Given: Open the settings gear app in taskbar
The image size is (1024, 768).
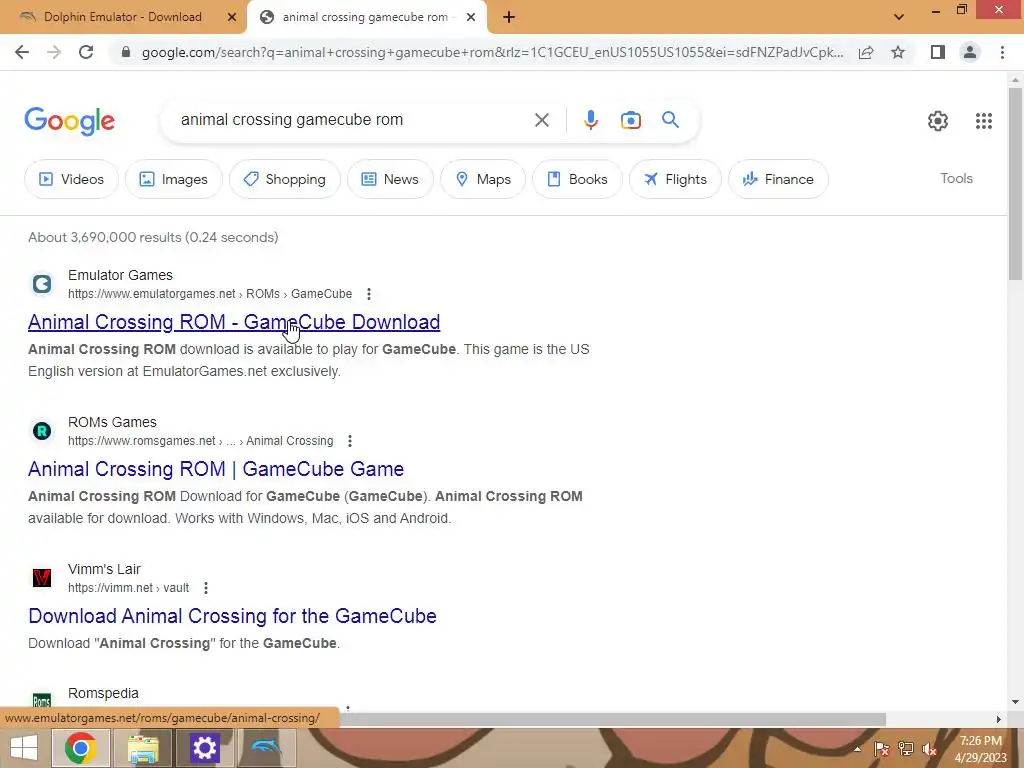Looking at the screenshot, I should click(x=204, y=748).
